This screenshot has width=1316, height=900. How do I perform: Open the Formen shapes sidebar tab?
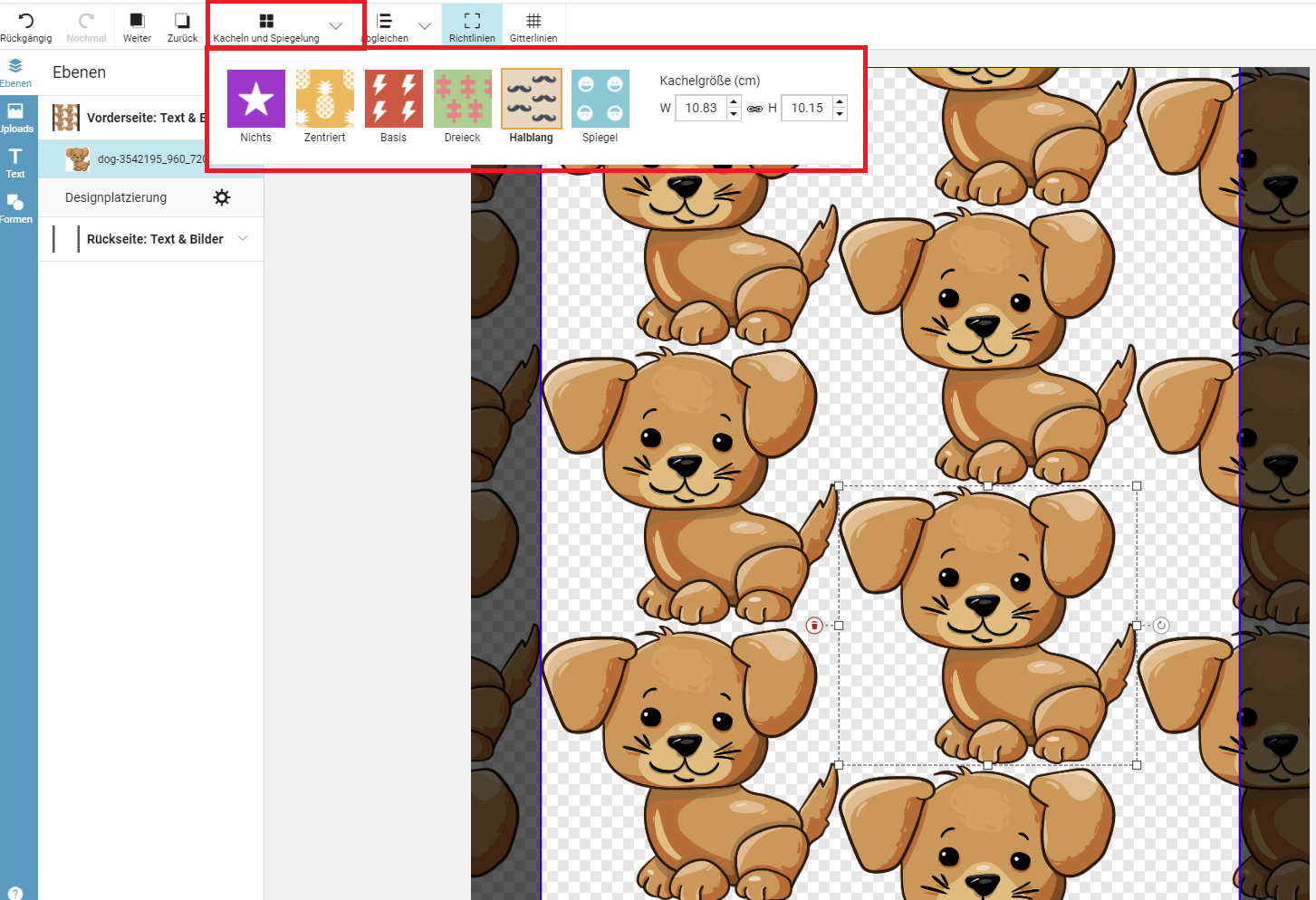tap(15, 208)
